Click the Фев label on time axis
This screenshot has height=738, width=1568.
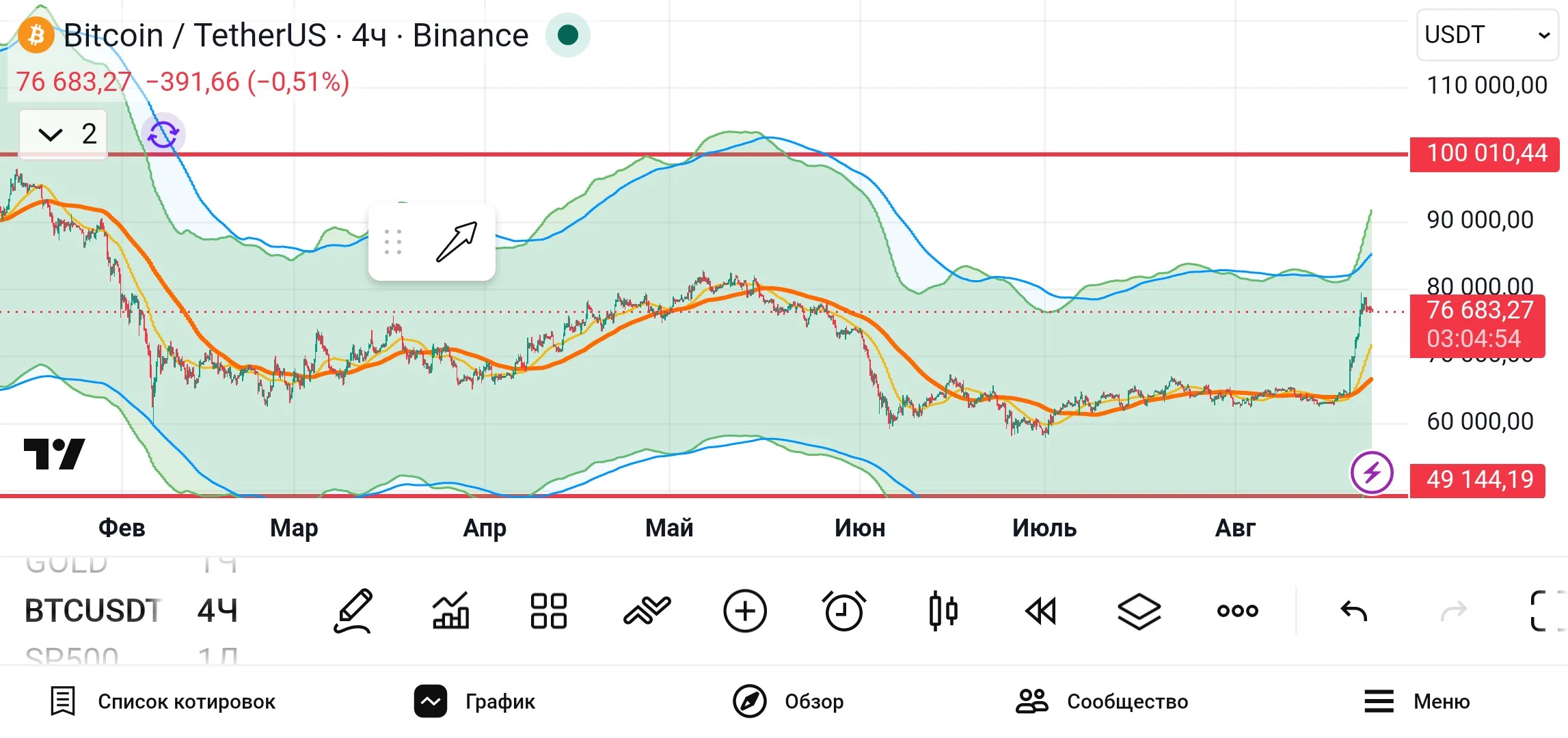pos(122,528)
